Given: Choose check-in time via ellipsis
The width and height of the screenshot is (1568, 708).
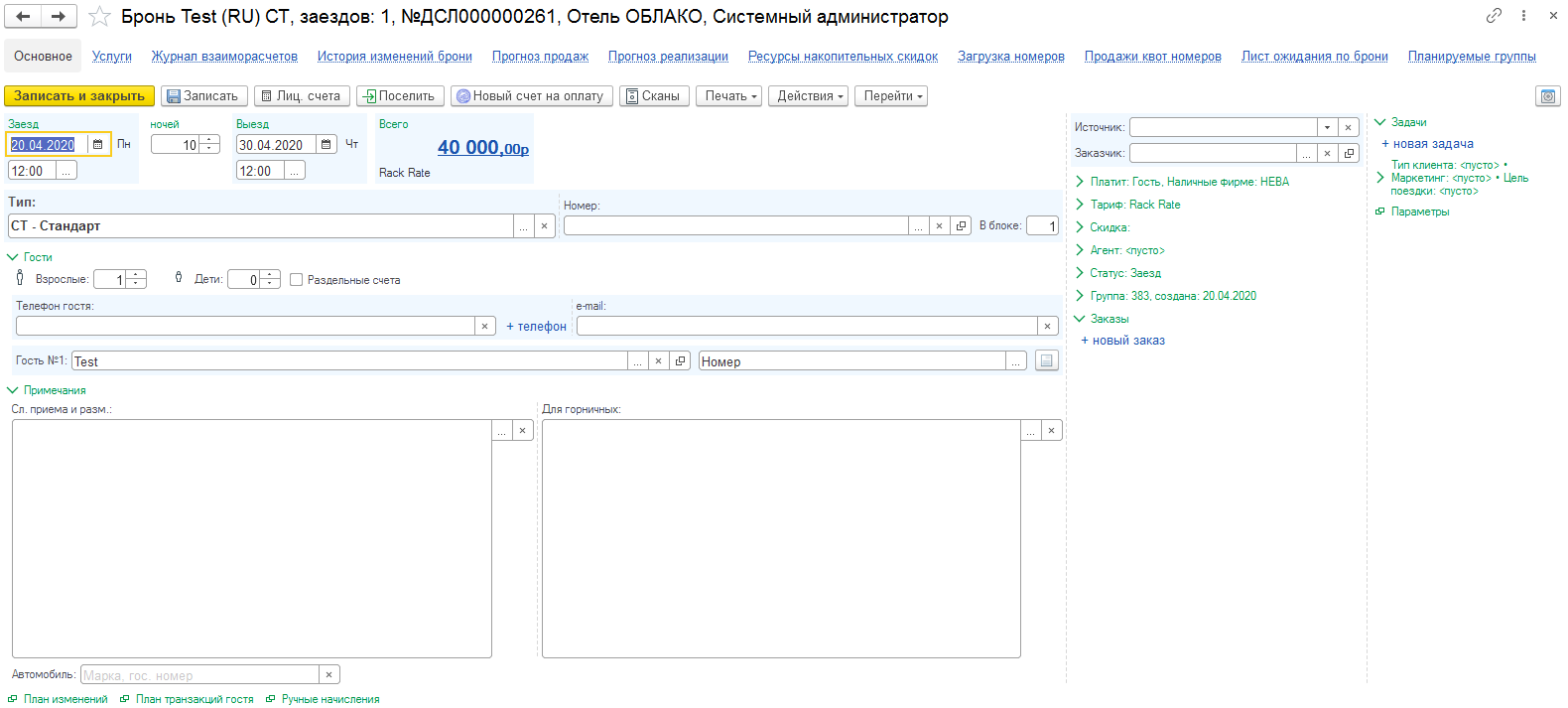Looking at the screenshot, I should (x=65, y=171).
